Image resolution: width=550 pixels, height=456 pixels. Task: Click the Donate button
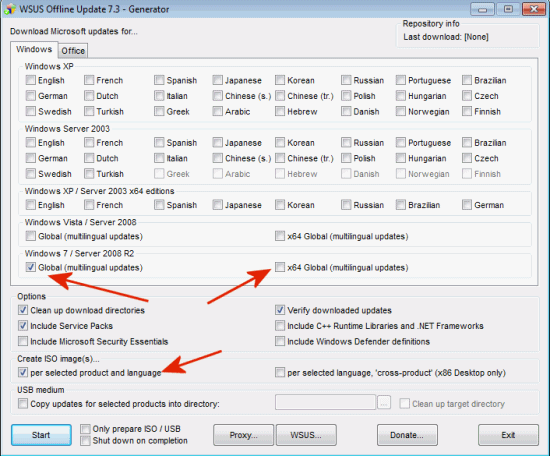407,435
